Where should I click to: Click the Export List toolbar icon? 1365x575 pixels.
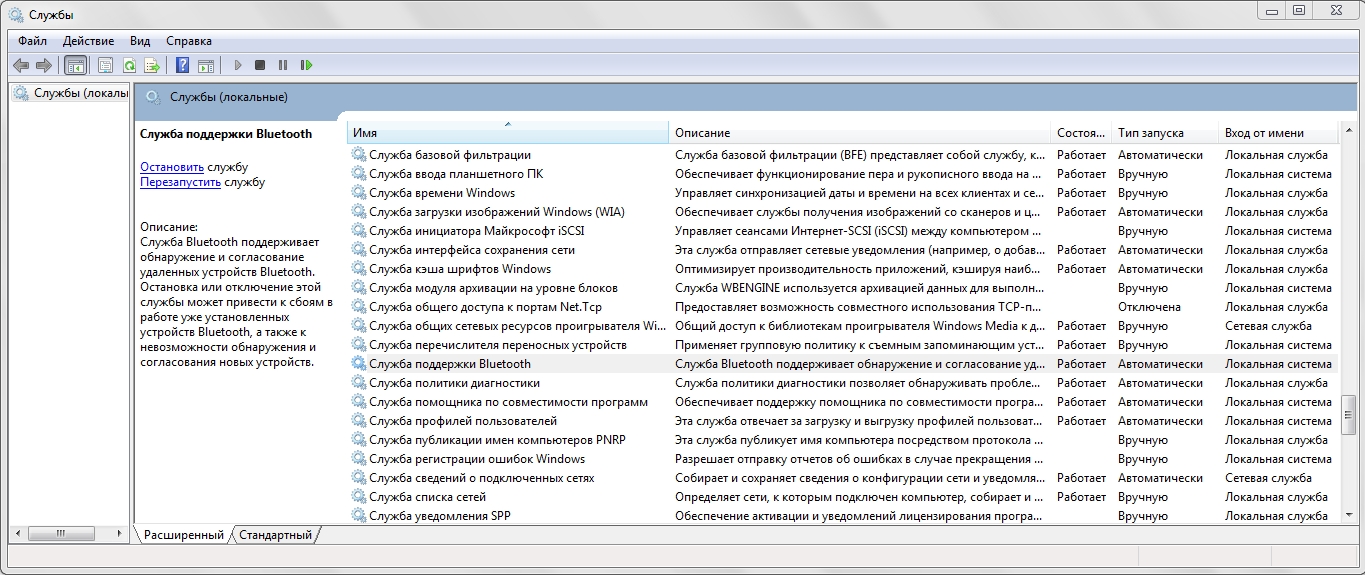click(152, 65)
